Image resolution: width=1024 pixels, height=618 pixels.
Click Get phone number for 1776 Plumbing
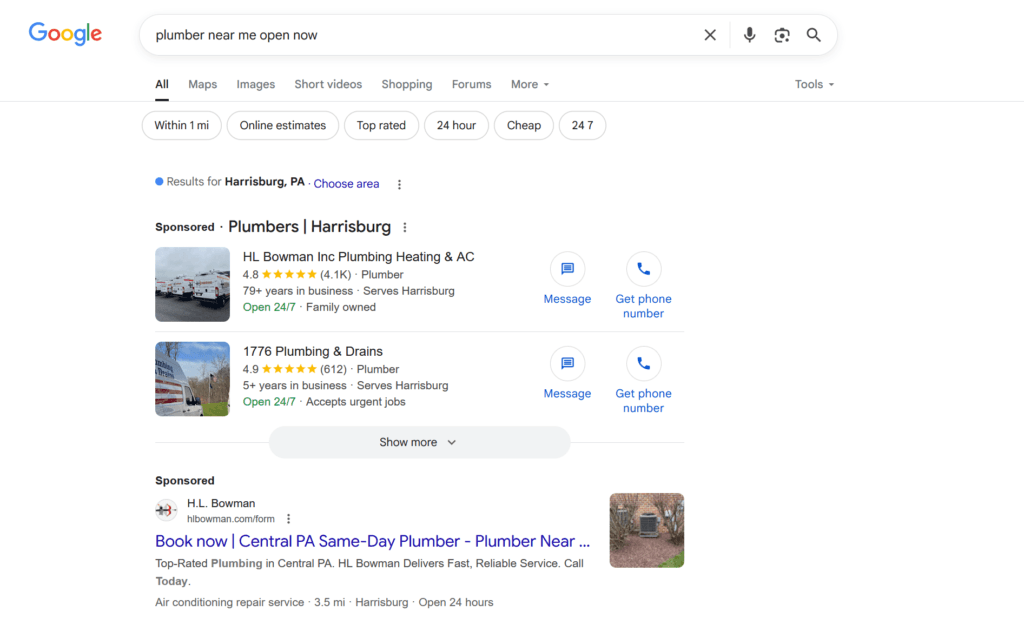643,401
